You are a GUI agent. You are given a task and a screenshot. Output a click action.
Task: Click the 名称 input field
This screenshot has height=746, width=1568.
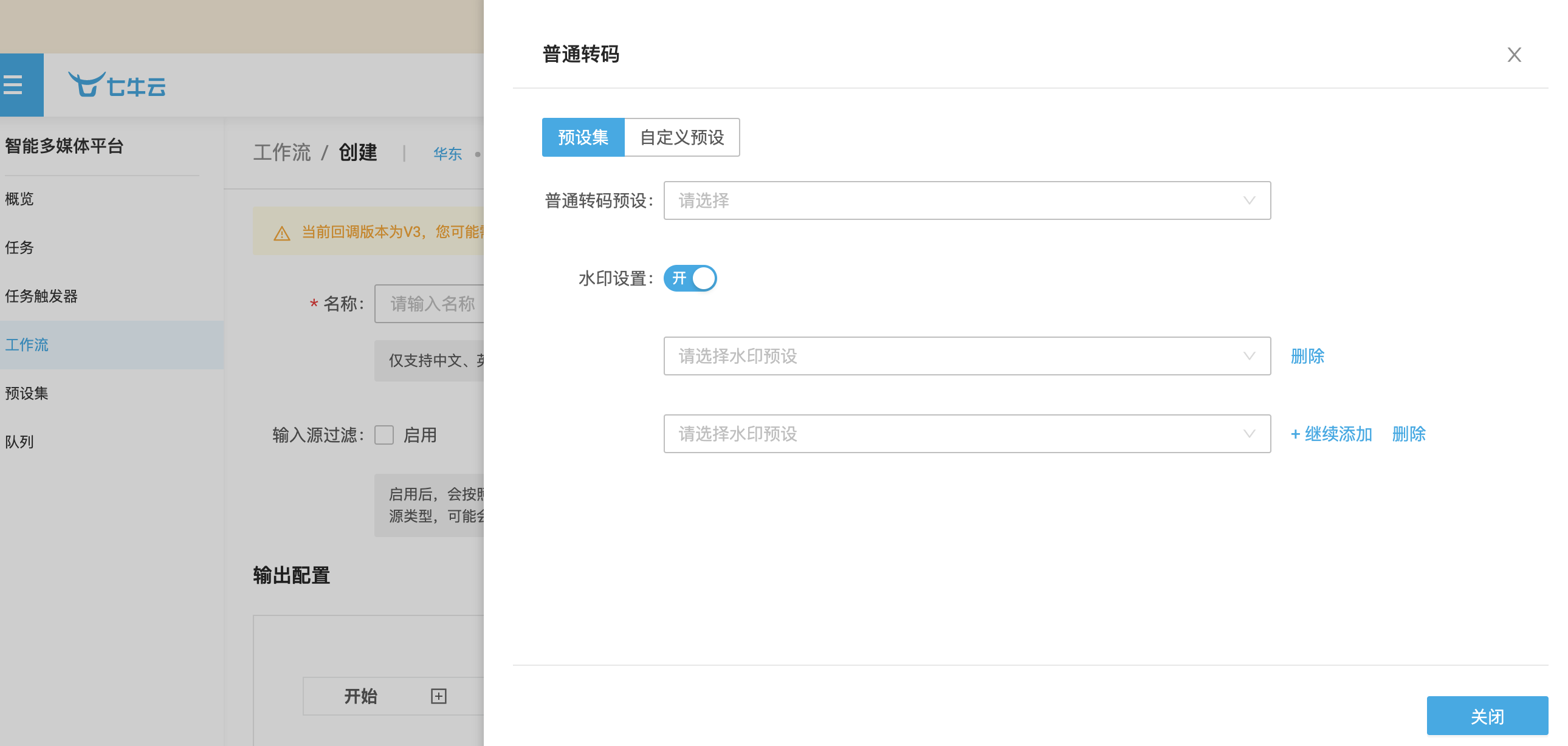tap(428, 304)
